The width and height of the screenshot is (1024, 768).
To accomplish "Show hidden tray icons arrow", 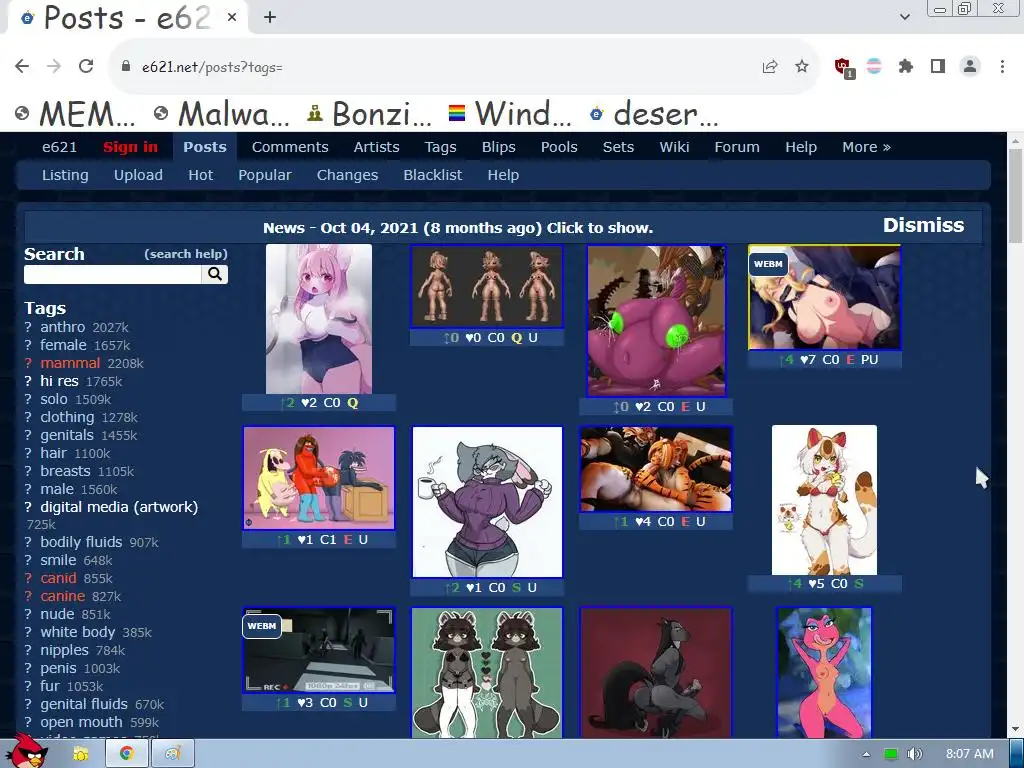I will (867, 754).
